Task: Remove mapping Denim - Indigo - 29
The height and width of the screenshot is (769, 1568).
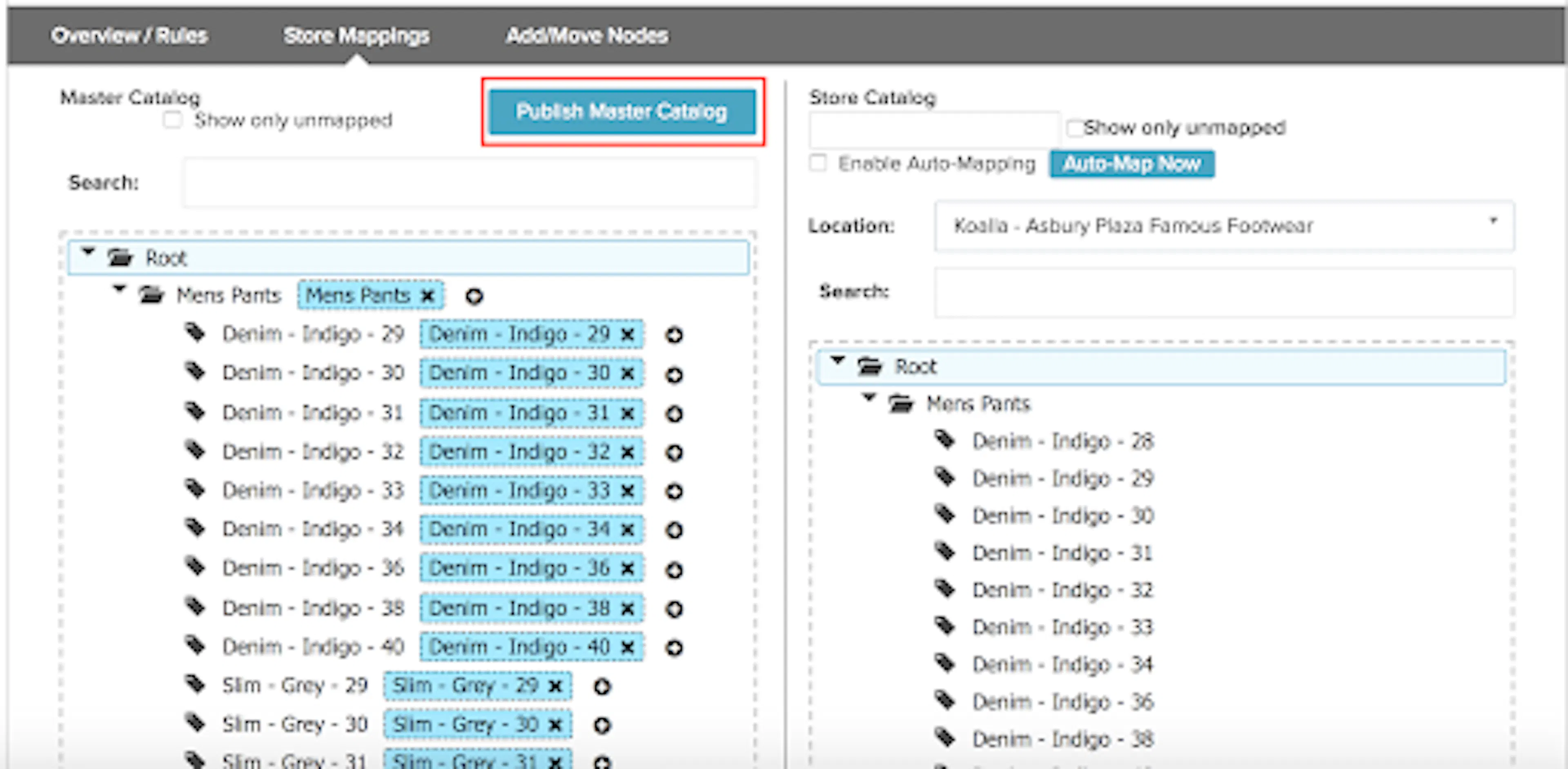Action: click(x=628, y=335)
